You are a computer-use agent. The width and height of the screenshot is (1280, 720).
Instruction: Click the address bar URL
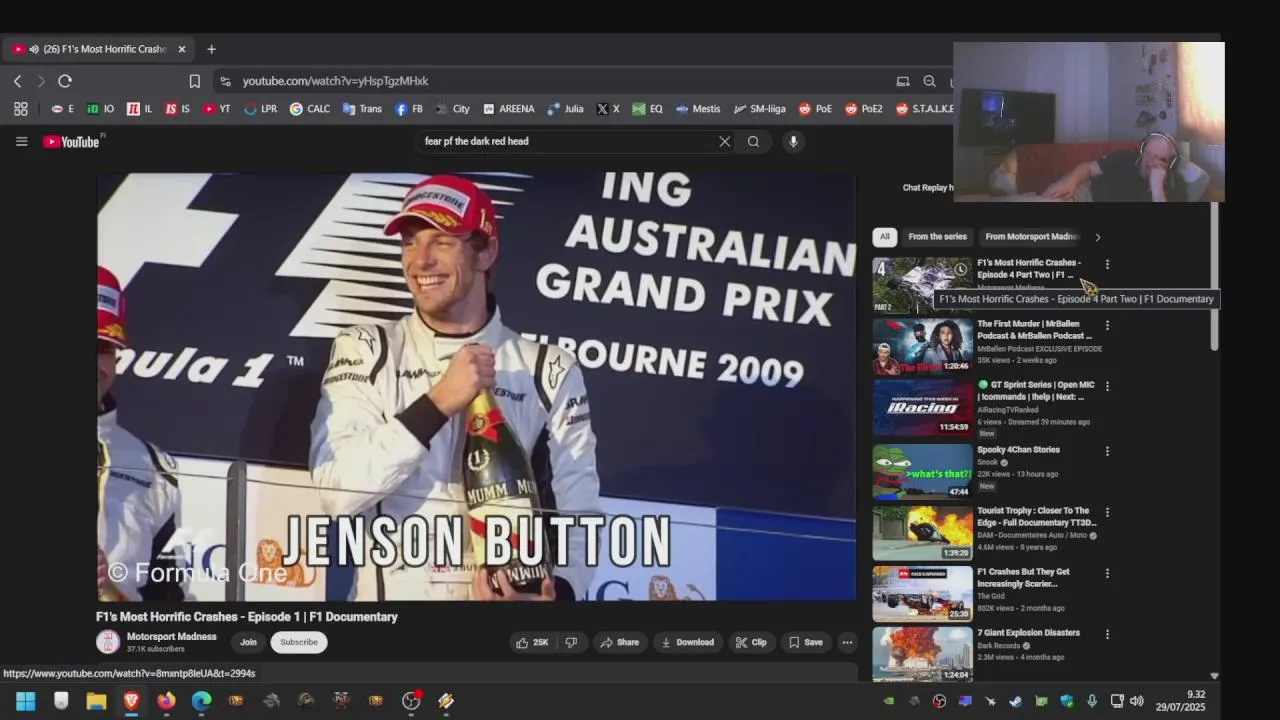[335, 81]
